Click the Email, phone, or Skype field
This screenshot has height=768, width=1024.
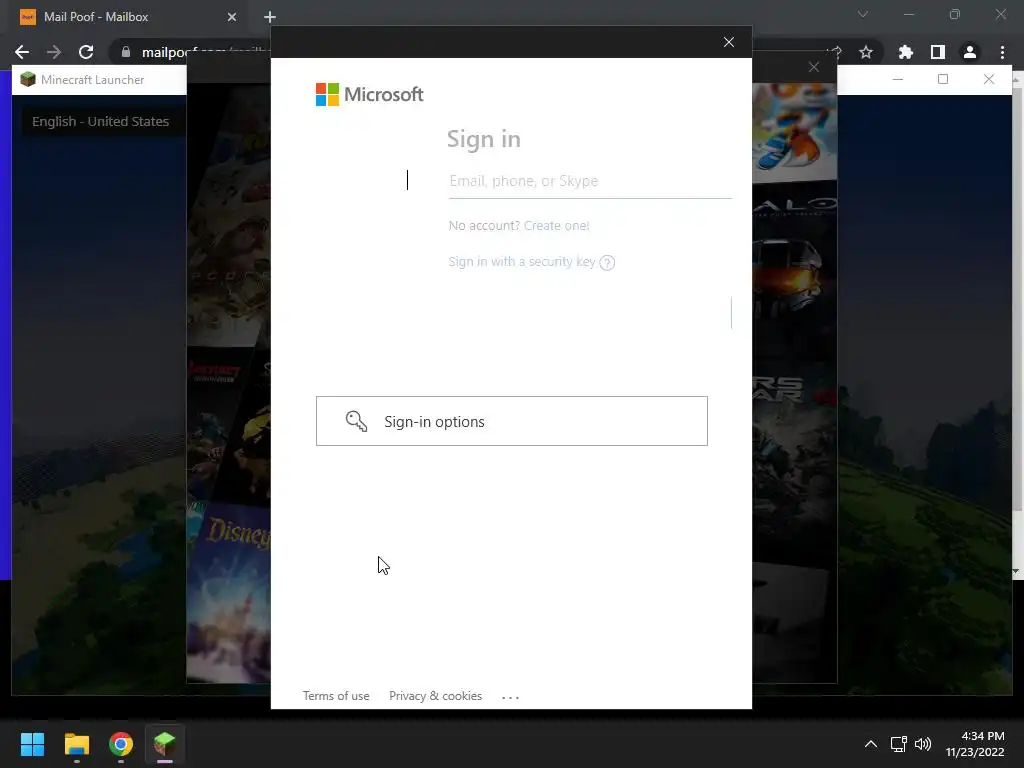pyautogui.click(x=590, y=181)
